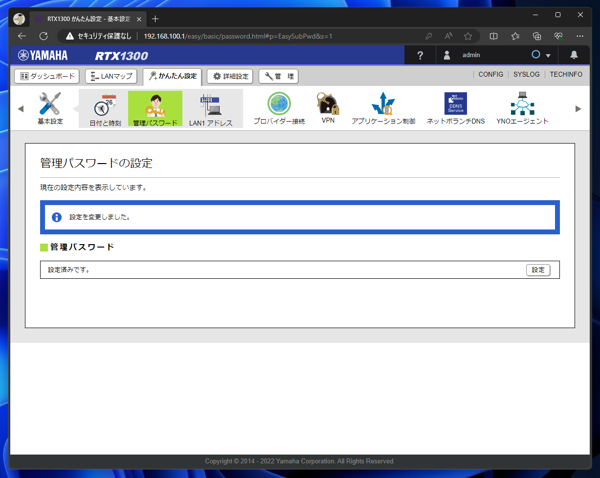Open browser collections icon
Image resolution: width=600 pixels, height=478 pixels.
537,36
